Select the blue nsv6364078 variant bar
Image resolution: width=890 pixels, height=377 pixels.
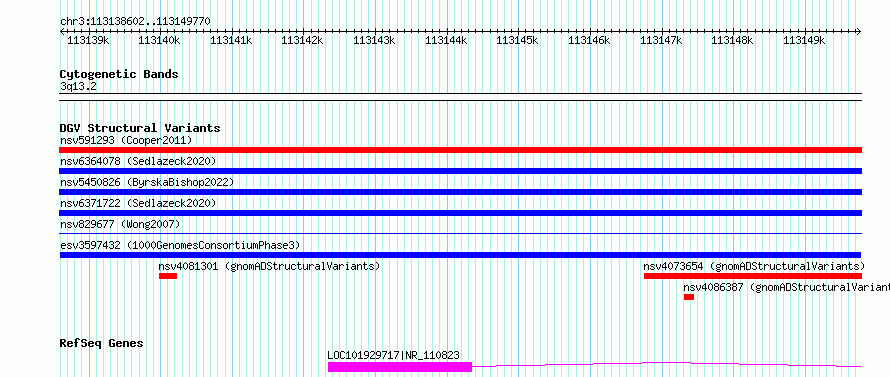[x=460, y=171]
